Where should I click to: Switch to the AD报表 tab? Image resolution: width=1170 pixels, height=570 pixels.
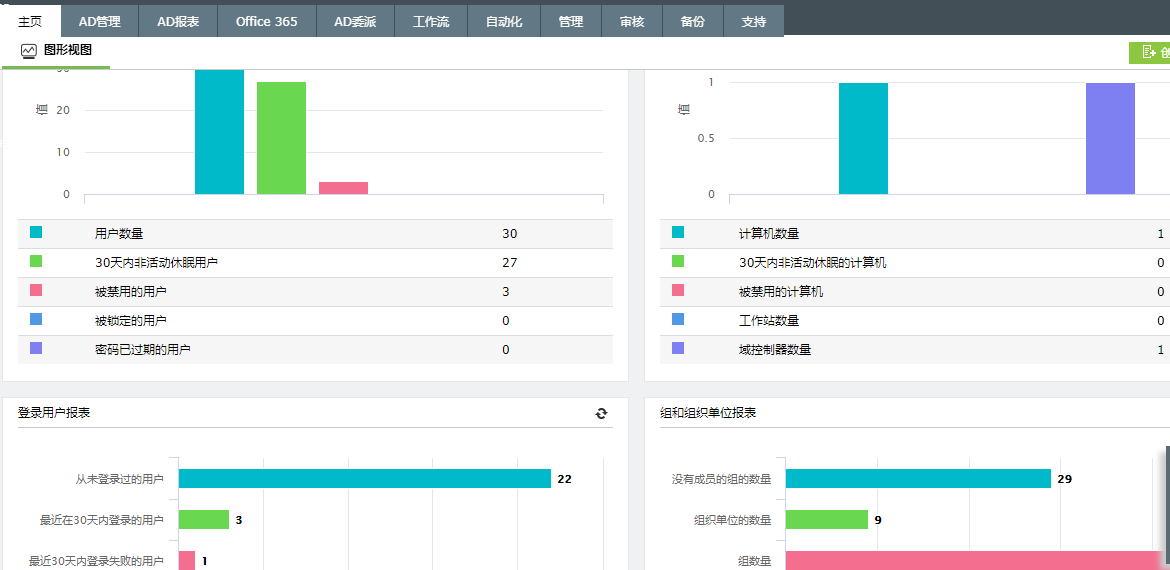coord(180,21)
